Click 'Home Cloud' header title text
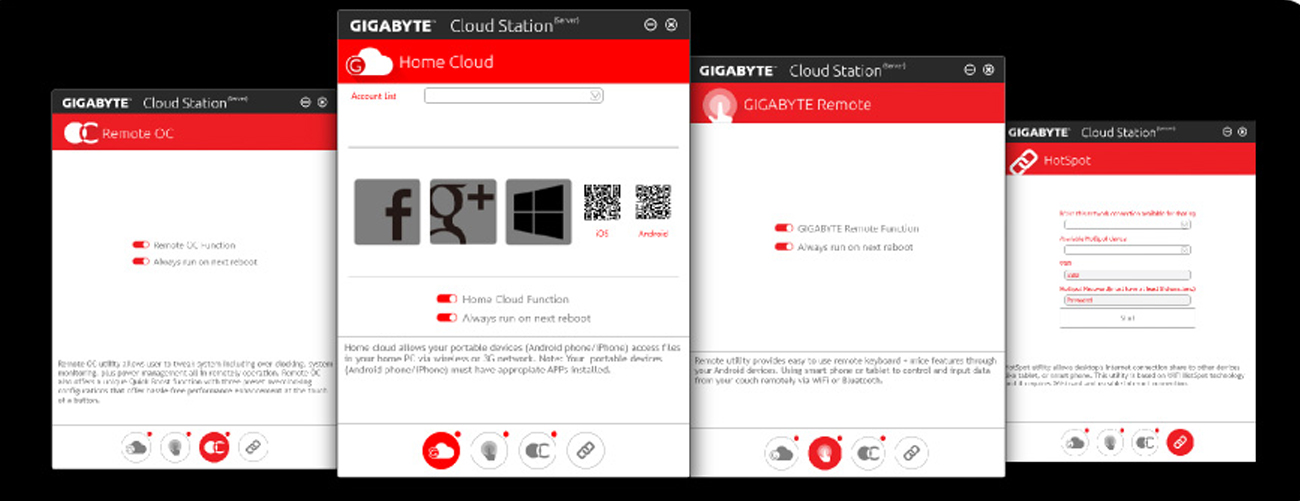Viewport: 1300px width, 501px height. pyautogui.click(x=446, y=62)
